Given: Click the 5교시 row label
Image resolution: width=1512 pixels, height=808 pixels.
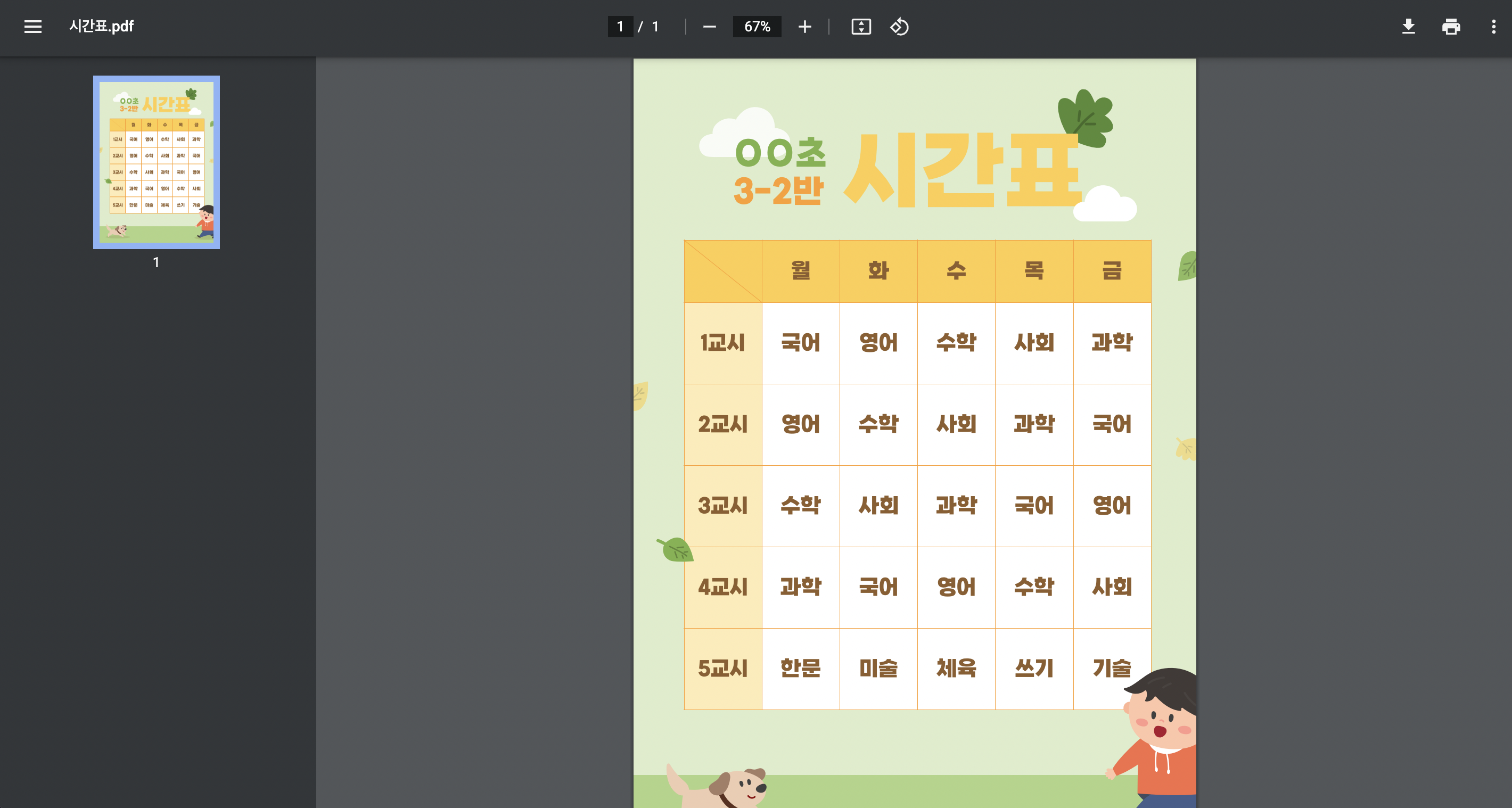Looking at the screenshot, I should tap(722, 669).
